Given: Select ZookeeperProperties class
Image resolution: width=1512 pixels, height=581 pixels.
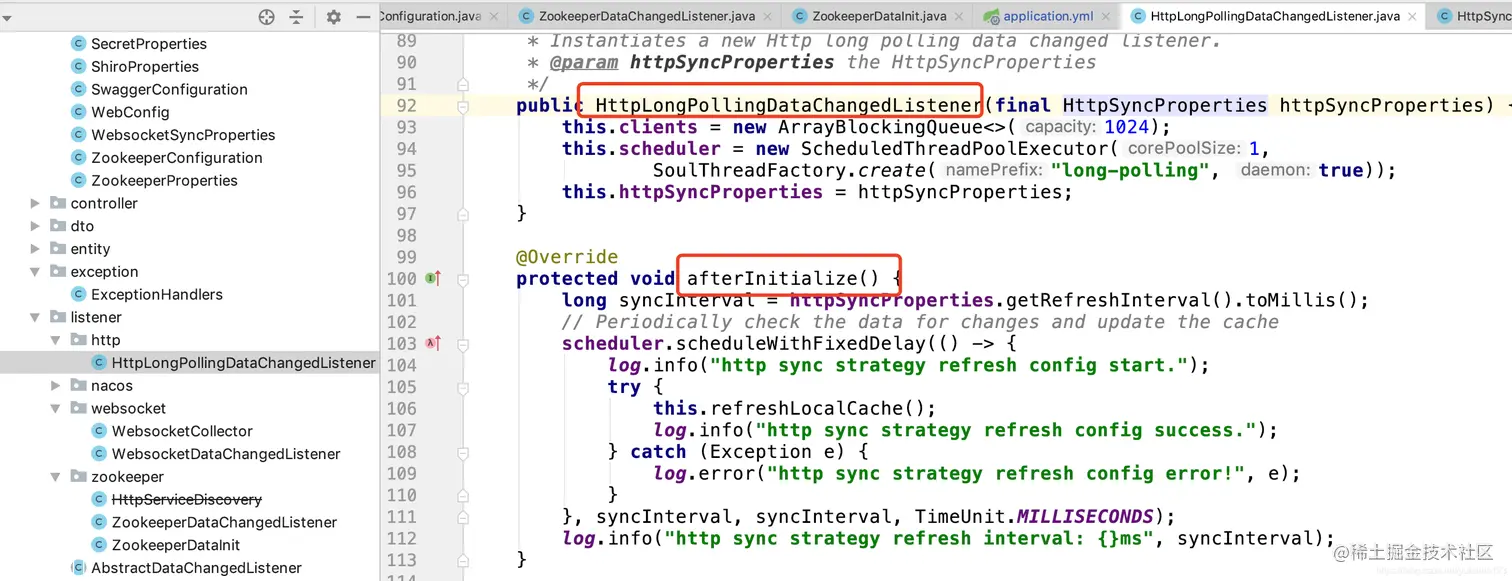Looking at the screenshot, I should click(x=164, y=181).
